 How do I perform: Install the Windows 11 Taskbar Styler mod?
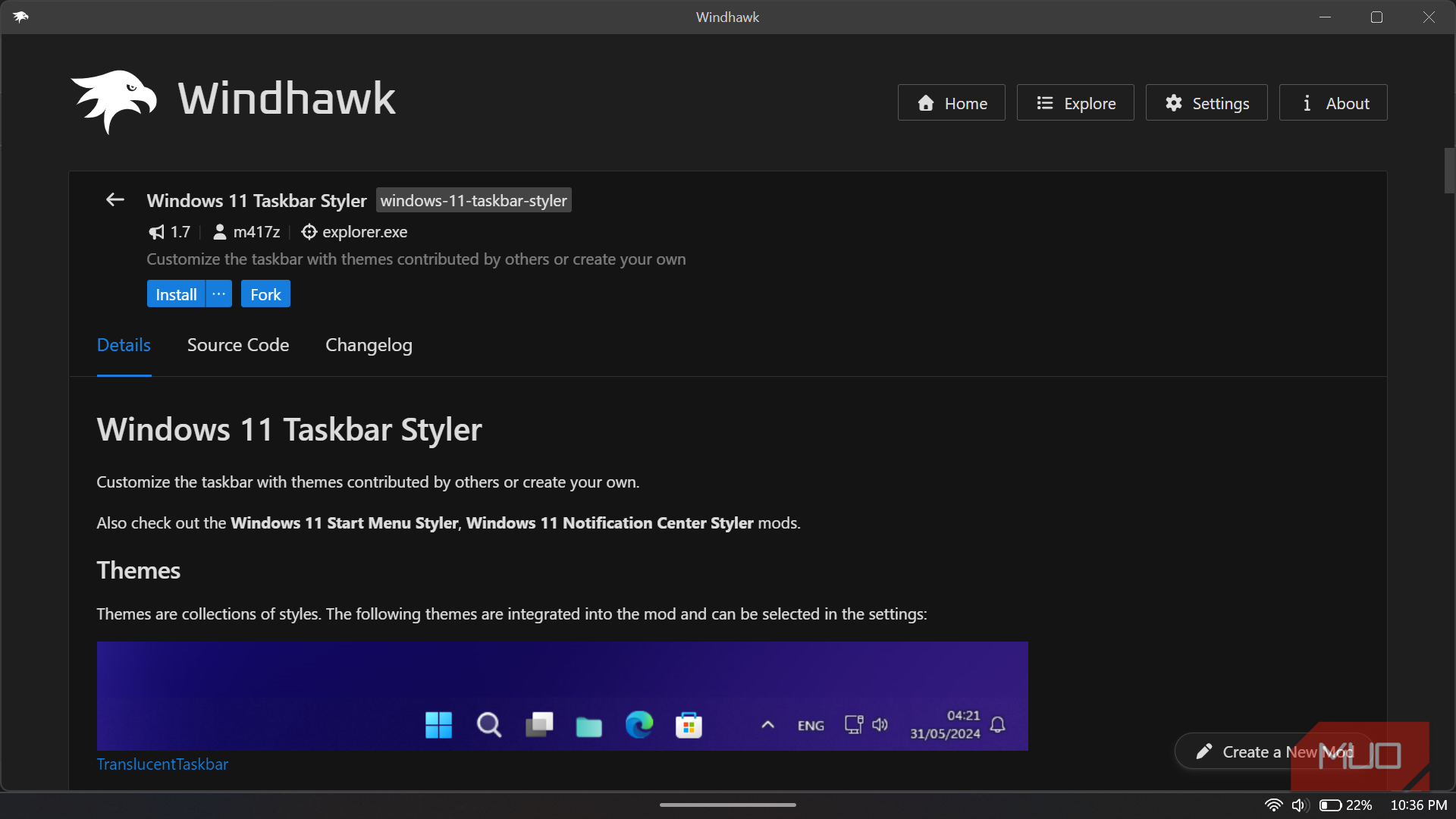[x=176, y=294]
